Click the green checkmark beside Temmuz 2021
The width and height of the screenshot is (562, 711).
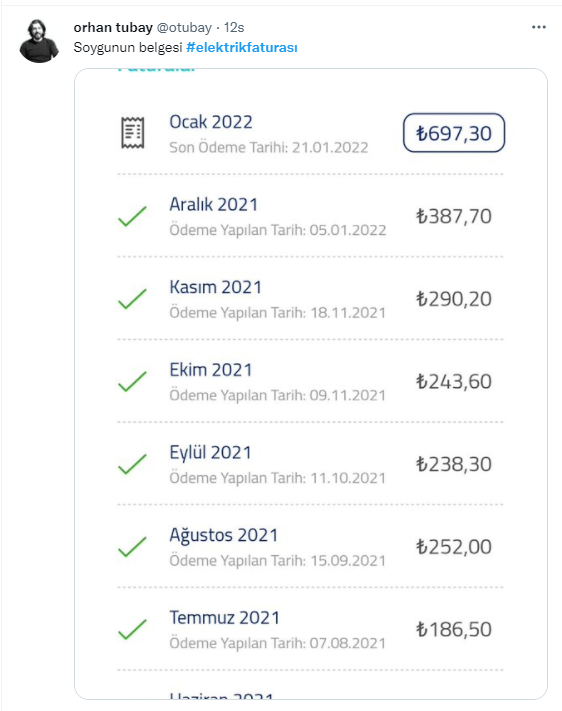click(132, 629)
